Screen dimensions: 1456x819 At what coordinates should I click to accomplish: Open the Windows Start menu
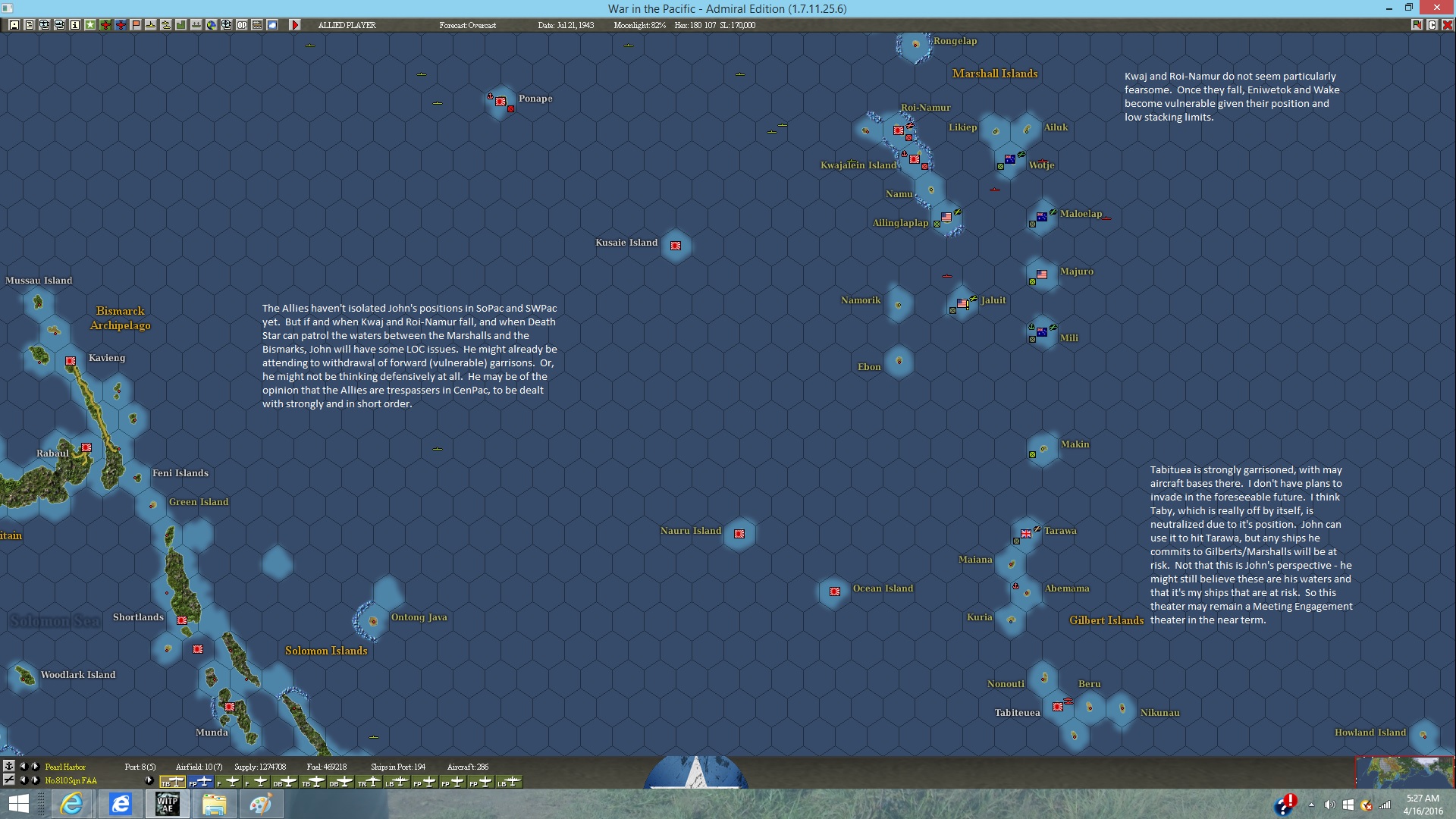tap(18, 804)
